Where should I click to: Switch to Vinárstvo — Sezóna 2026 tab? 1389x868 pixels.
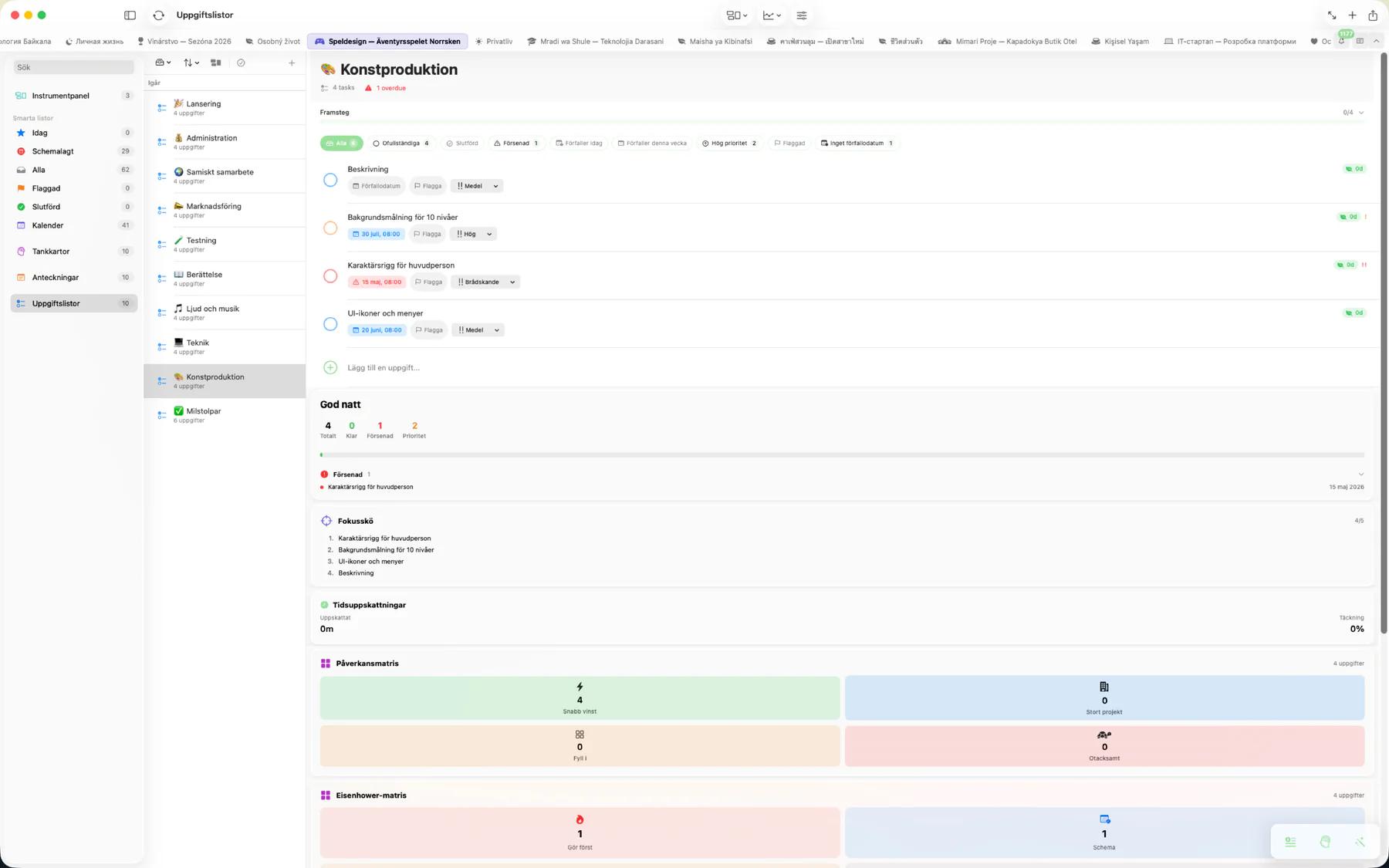(x=184, y=42)
